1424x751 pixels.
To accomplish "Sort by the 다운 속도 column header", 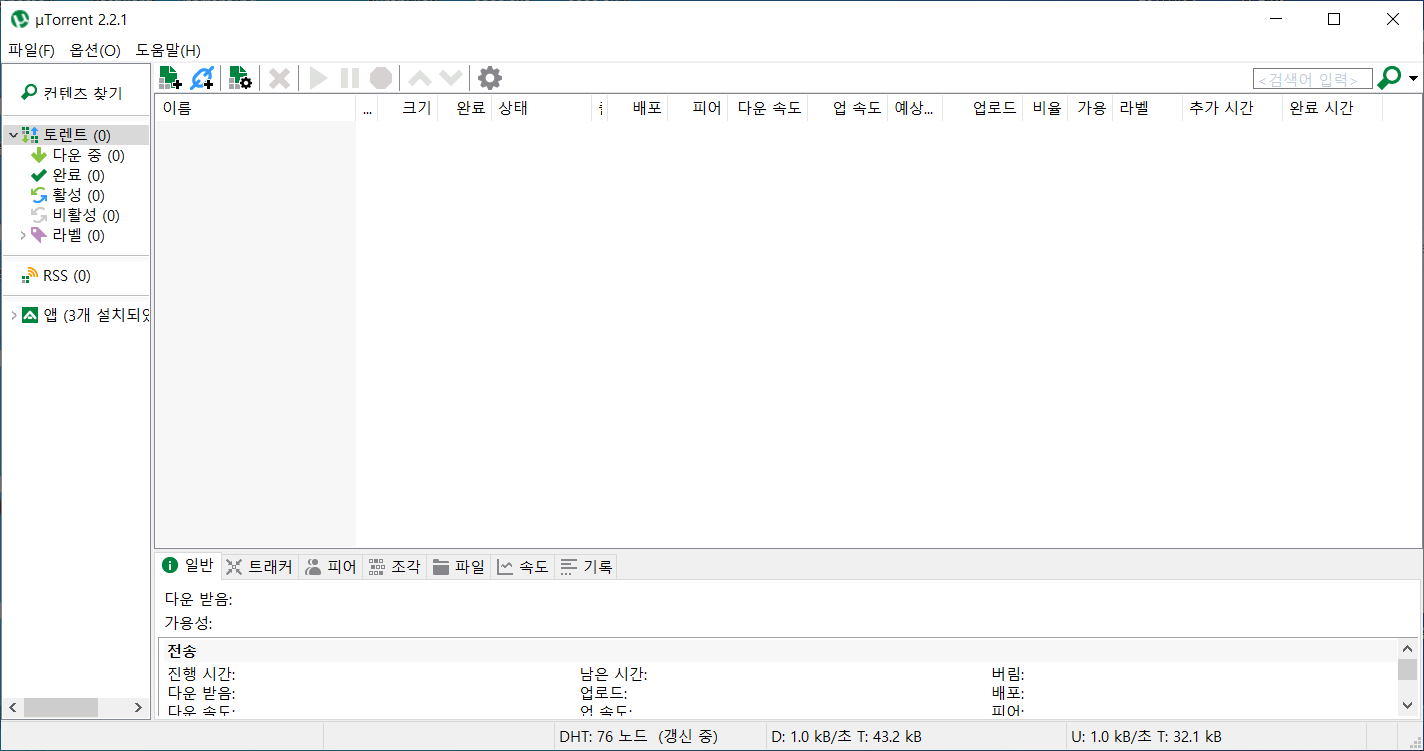I will coord(768,108).
